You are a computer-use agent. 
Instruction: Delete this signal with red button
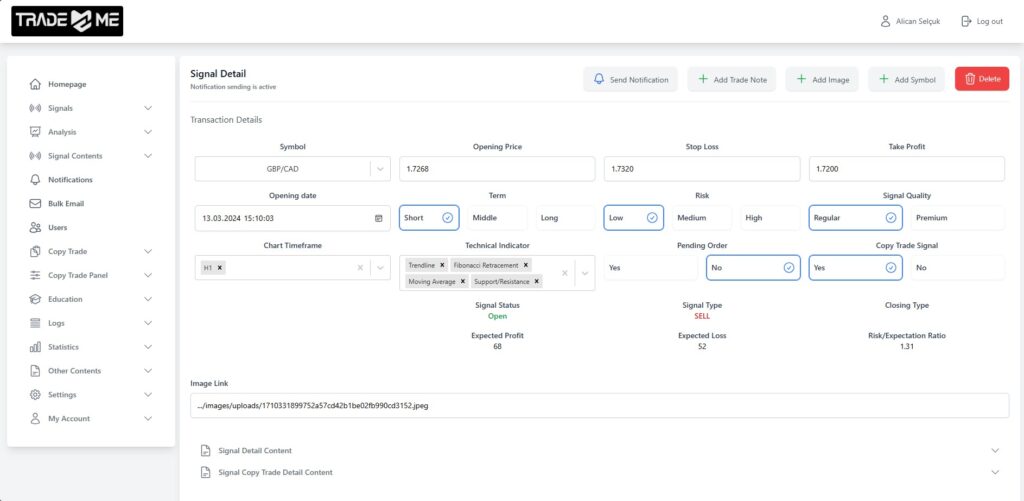point(981,79)
